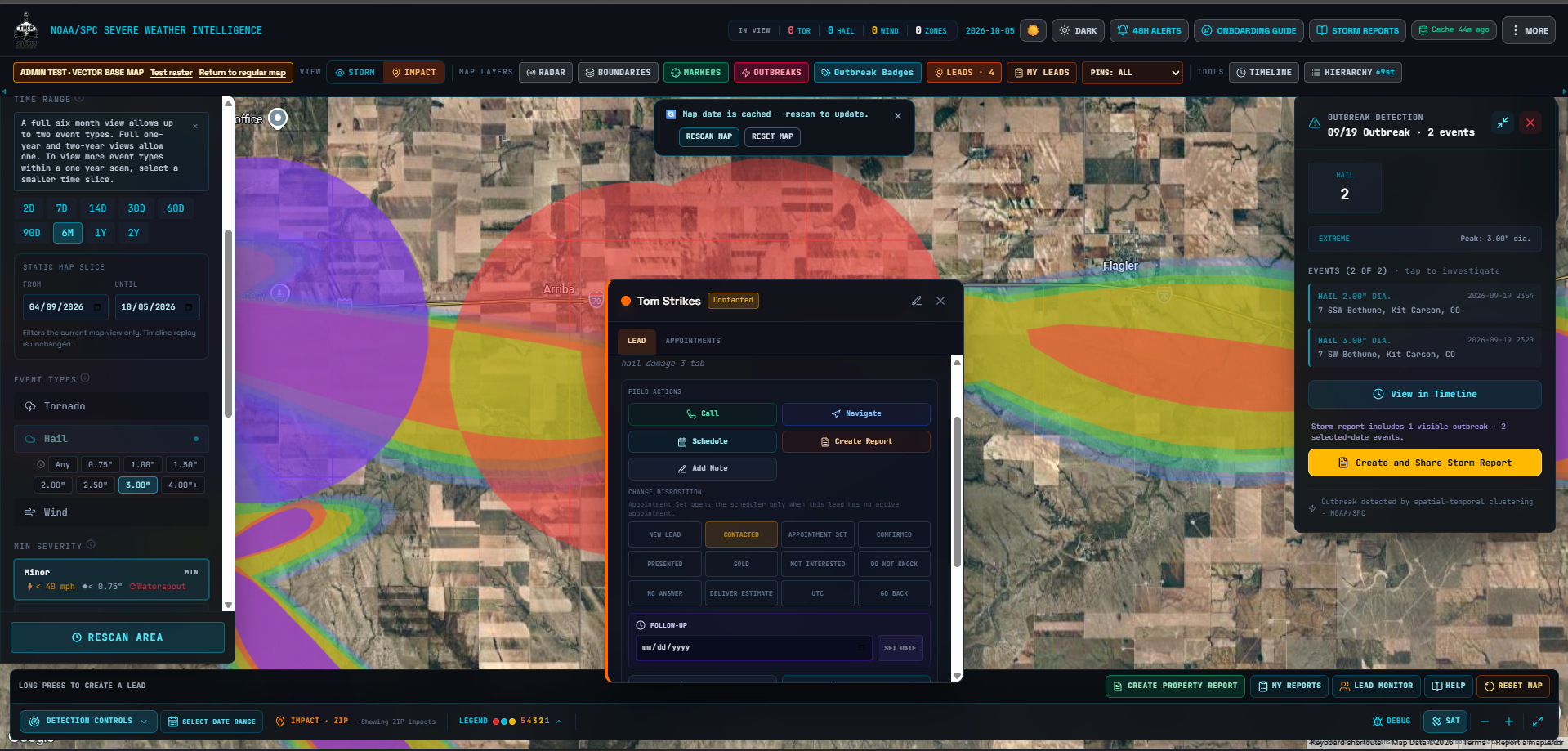Screen dimensions: 1568x751
Task: Click the office map marker pin
Action: pyautogui.click(x=279, y=118)
